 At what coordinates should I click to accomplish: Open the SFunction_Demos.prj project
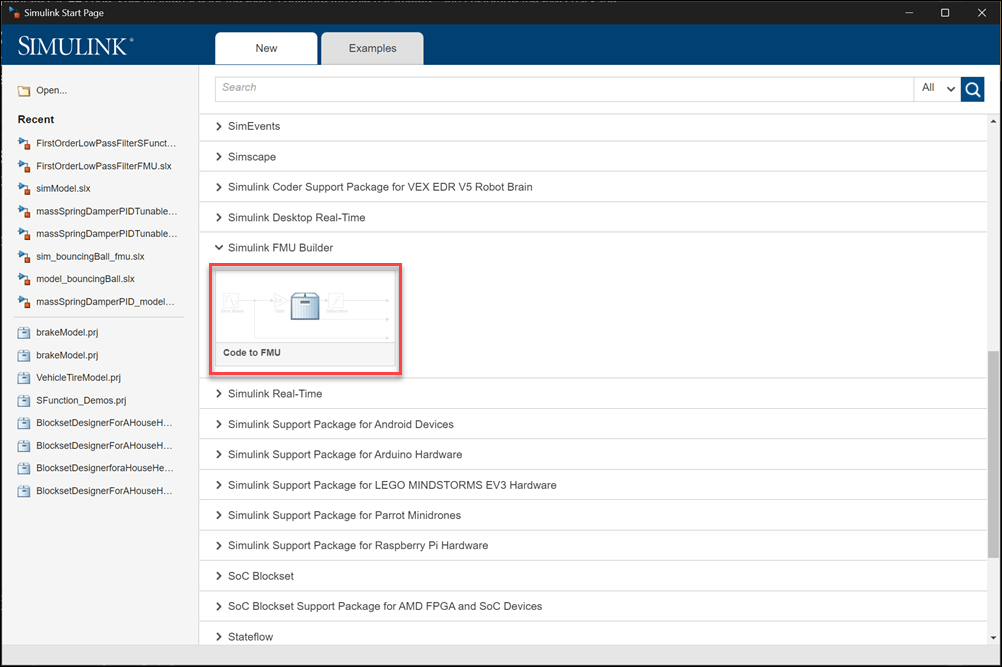pyautogui.click(x=81, y=400)
